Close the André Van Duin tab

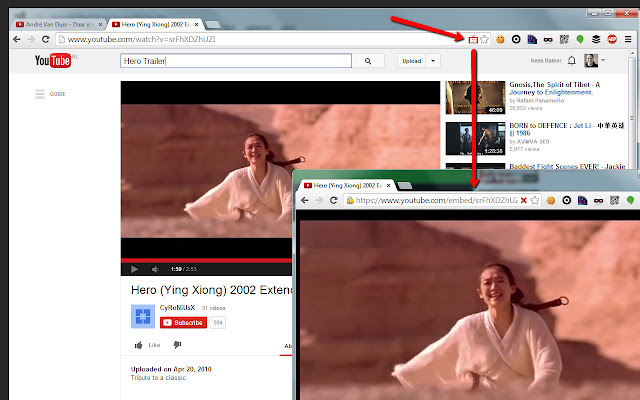pyautogui.click(x=100, y=24)
